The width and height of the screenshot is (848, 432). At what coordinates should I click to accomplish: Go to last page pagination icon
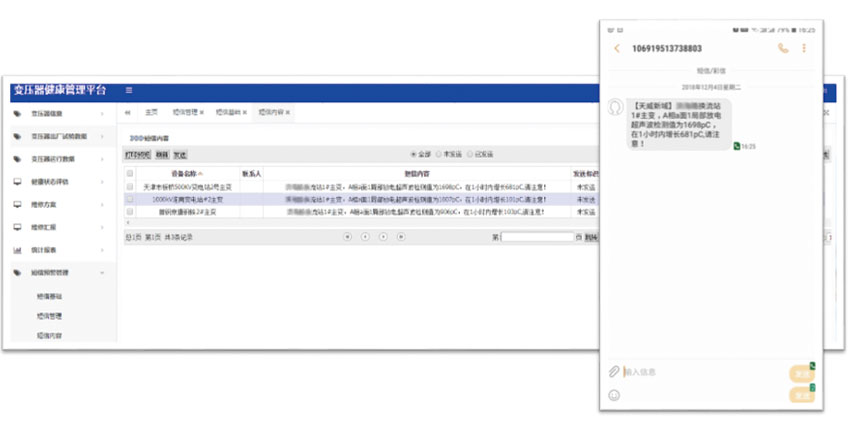pyautogui.click(x=401, y=237)
